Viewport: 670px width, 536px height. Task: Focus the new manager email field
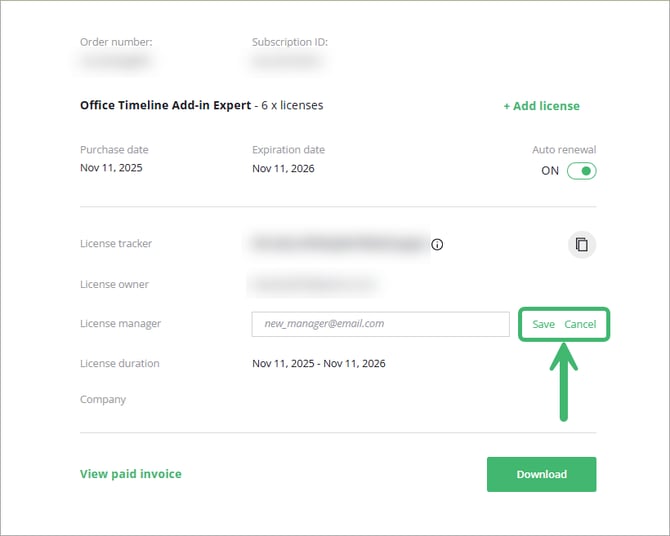coord(380,324)
